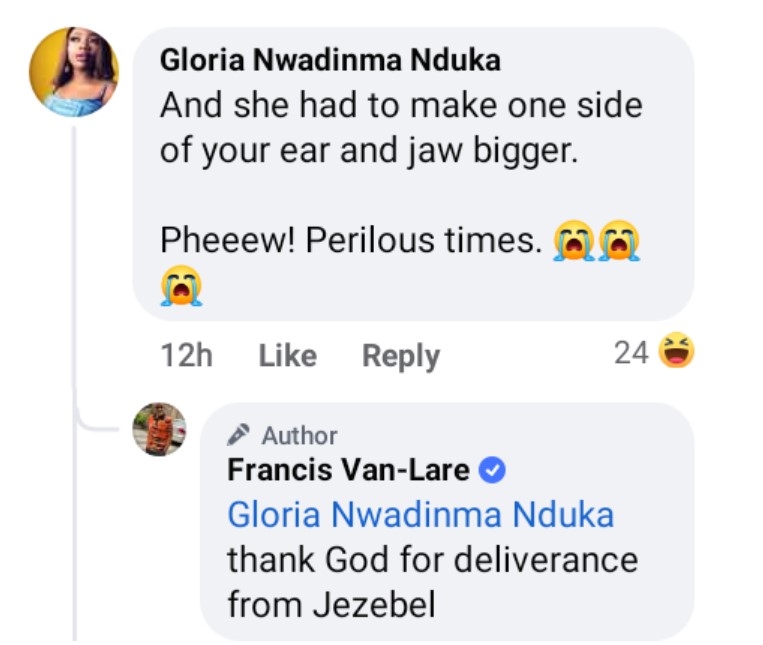The height and width of the screenshot is (645, 763).
Task: Click the reply text 'thank God for deliverance'
Action: click(x=432, y=558)
